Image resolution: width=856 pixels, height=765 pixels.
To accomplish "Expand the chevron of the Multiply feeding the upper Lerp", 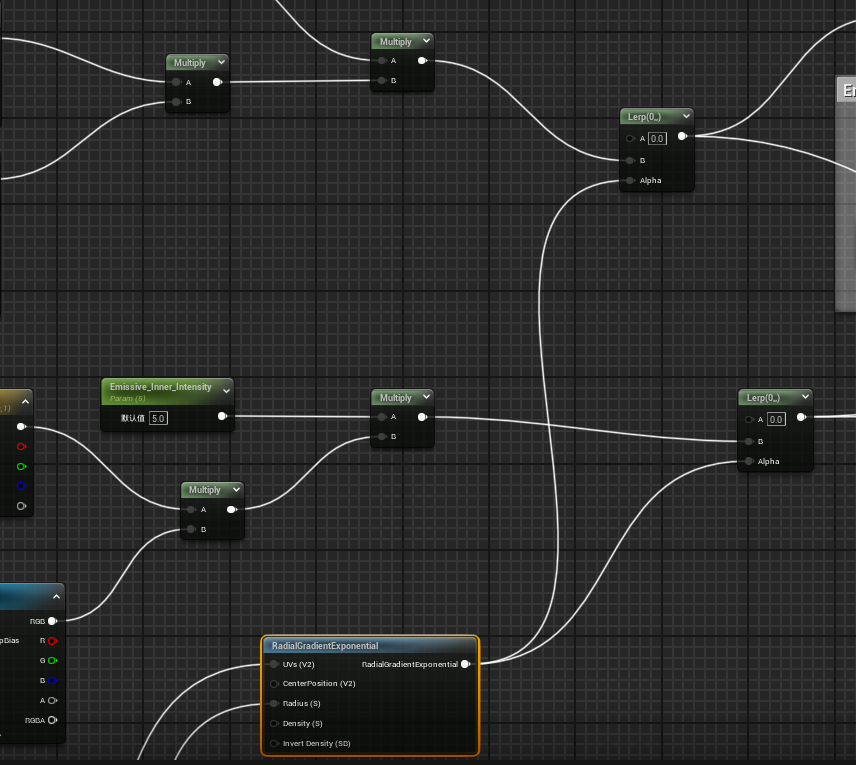I will (426, 40).
